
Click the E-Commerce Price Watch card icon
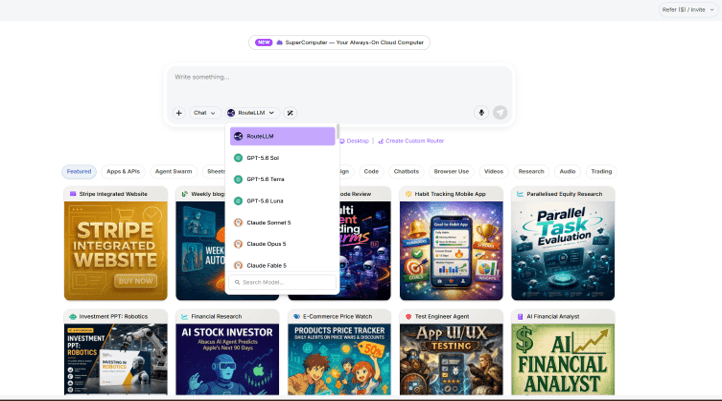pos(297,316)
